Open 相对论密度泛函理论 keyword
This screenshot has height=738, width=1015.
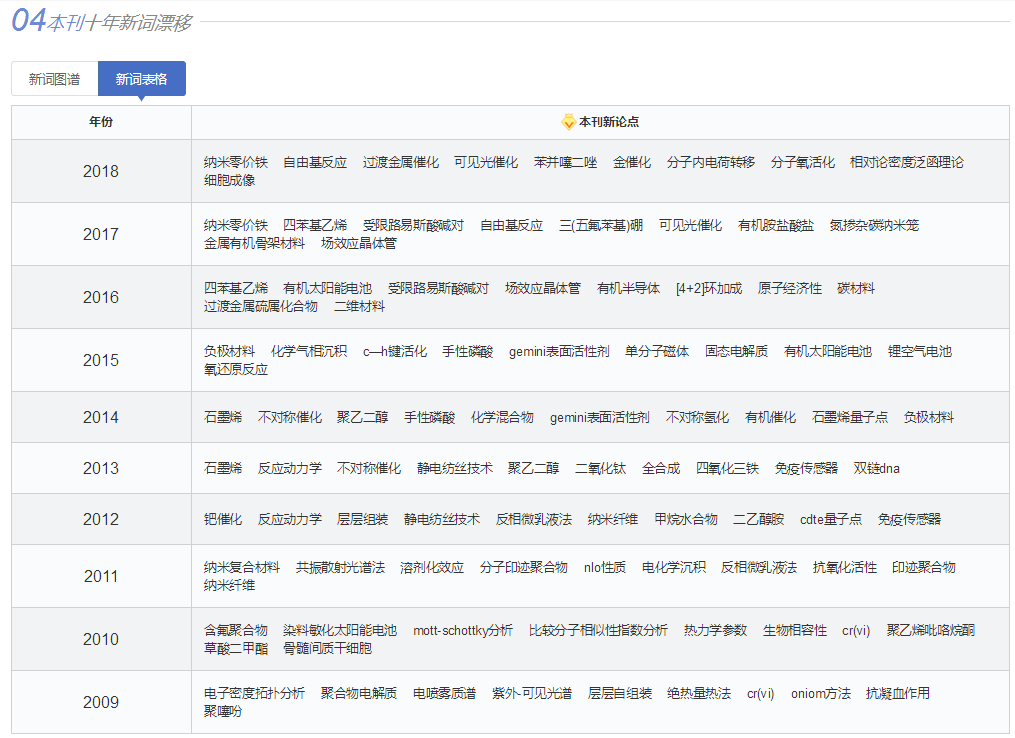[906, 162]
